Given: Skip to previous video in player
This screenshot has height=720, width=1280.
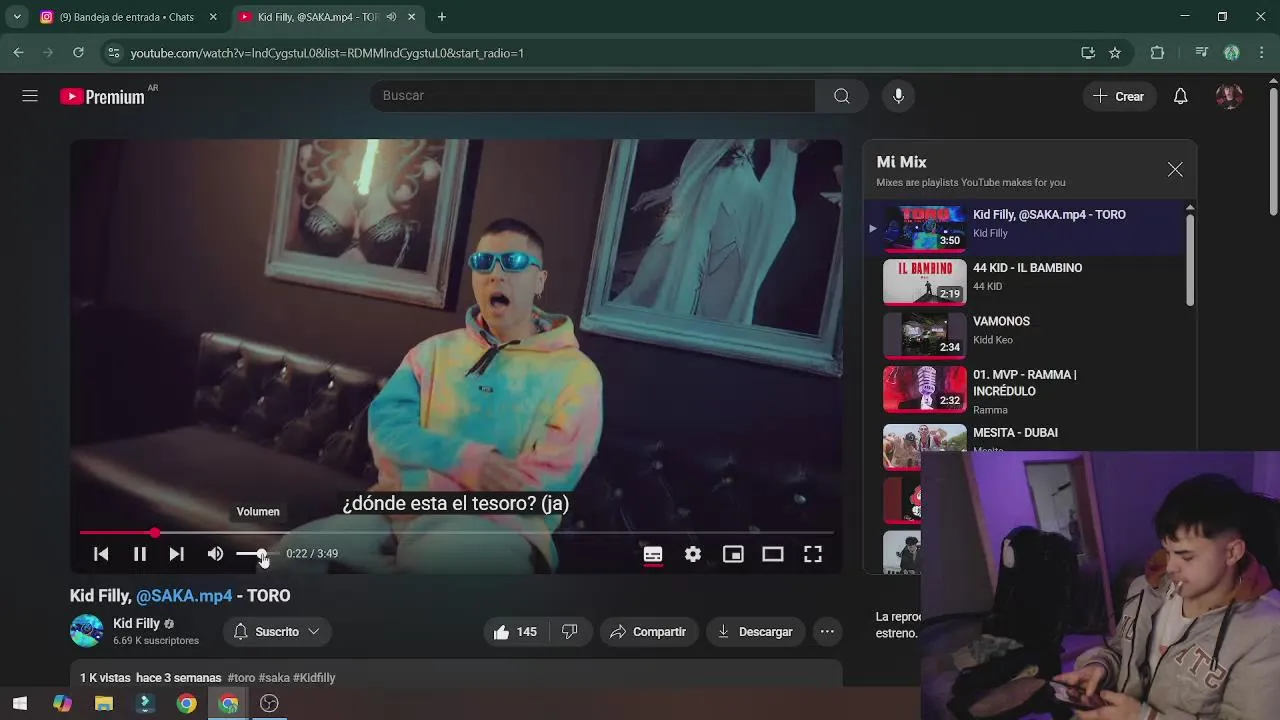Looking at the screenshot, I should [x=101, y=554].
